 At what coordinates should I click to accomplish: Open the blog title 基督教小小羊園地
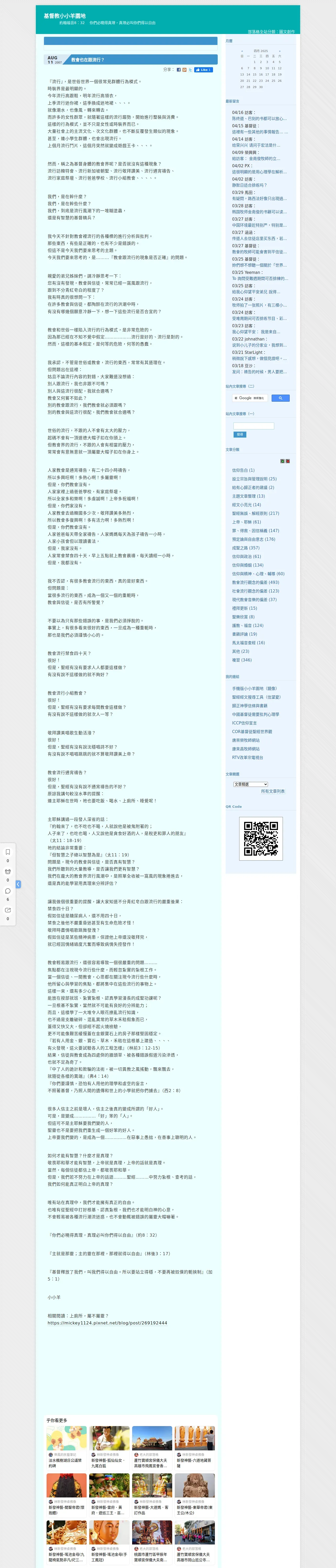[65, 16]
